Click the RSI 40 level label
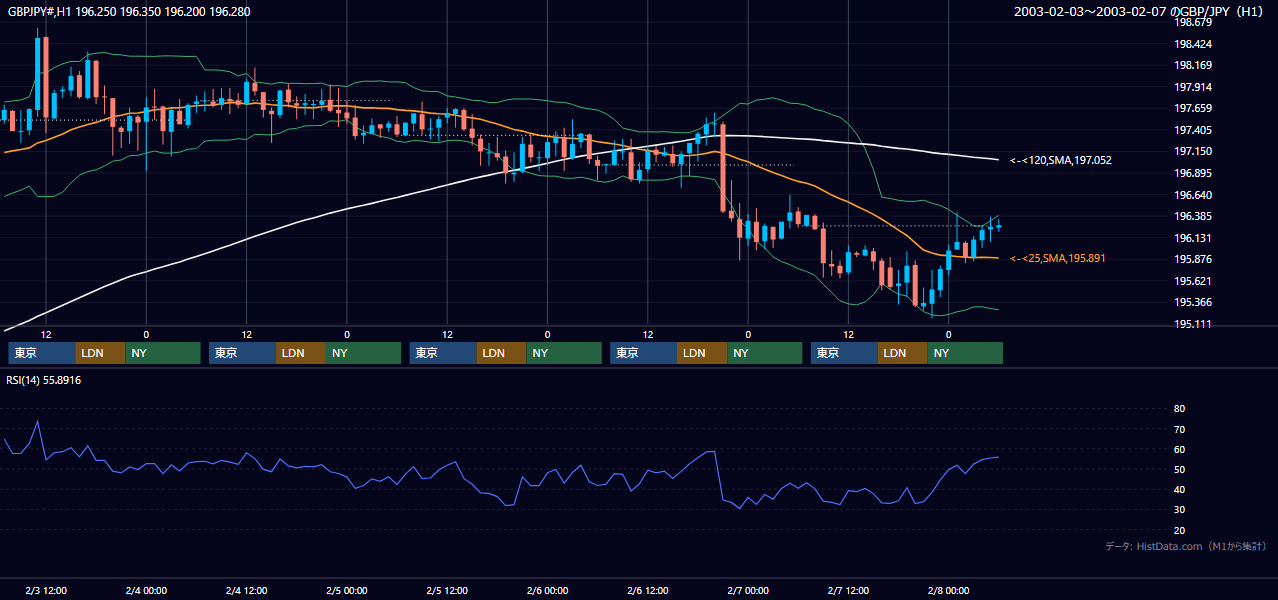The width and height of the screenshot is (1278, 600). (1179, 489)
